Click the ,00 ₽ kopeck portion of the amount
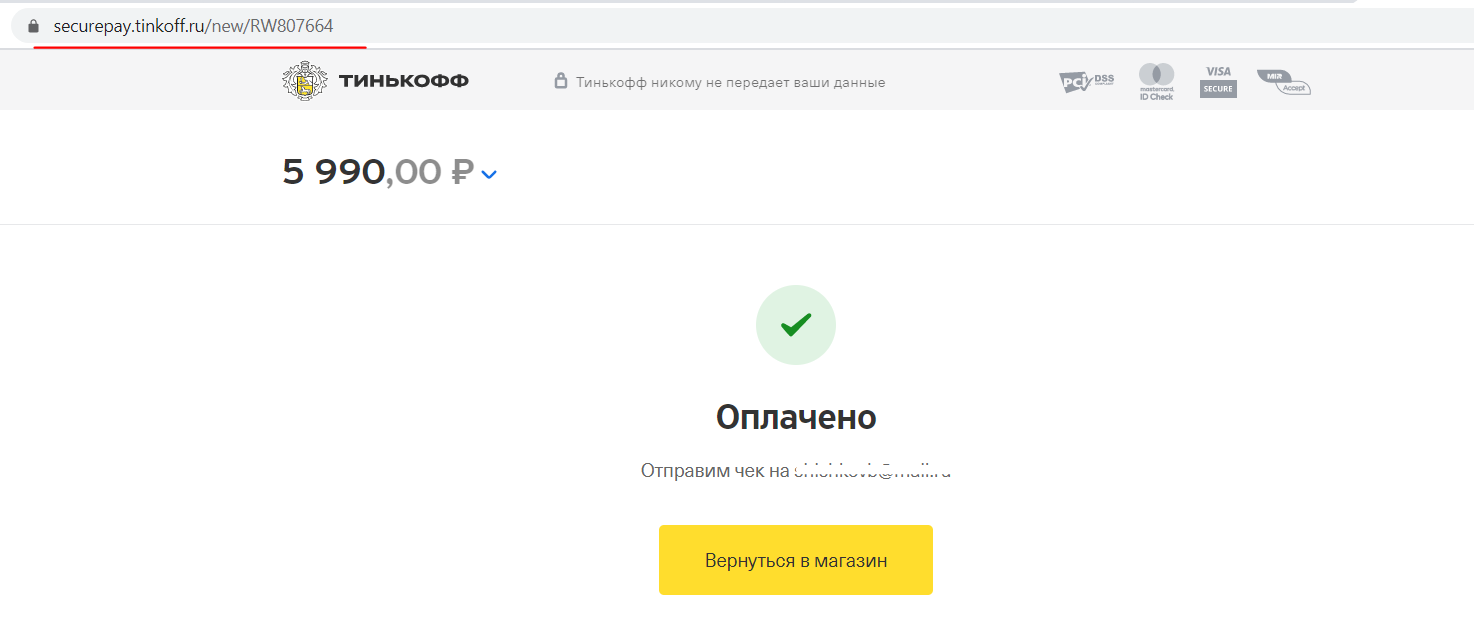The image size is (1474, 632). pos(430,172)
